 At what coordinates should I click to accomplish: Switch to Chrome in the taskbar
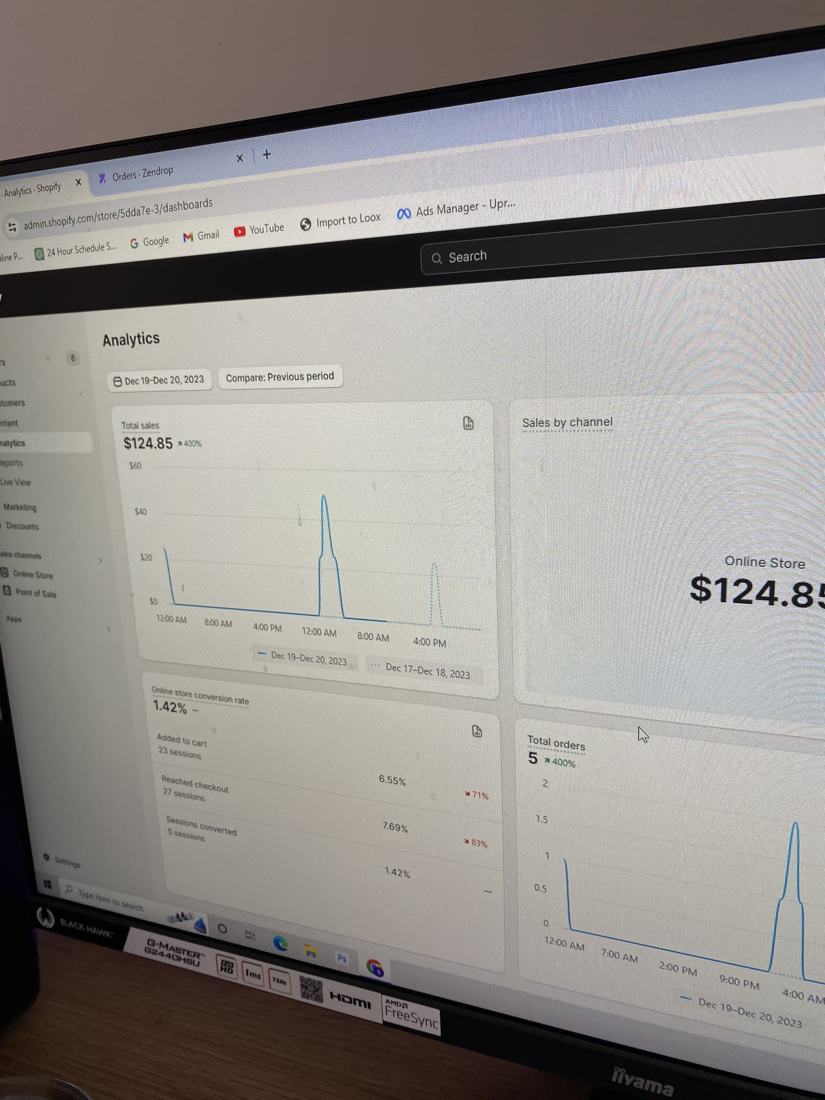[375, 968]
